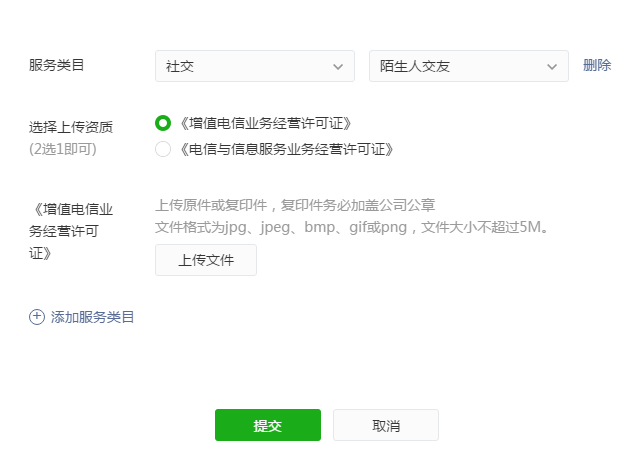Click the 添加服务类目 link

click(x=92, y=317)
